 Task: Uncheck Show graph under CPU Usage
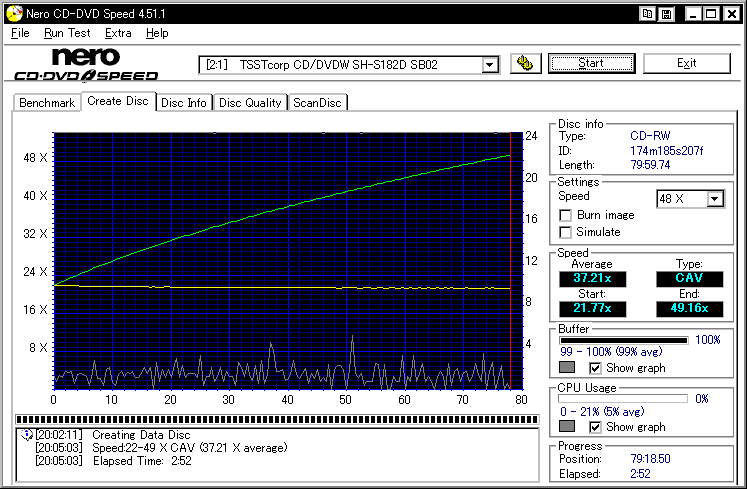(594, 427)
